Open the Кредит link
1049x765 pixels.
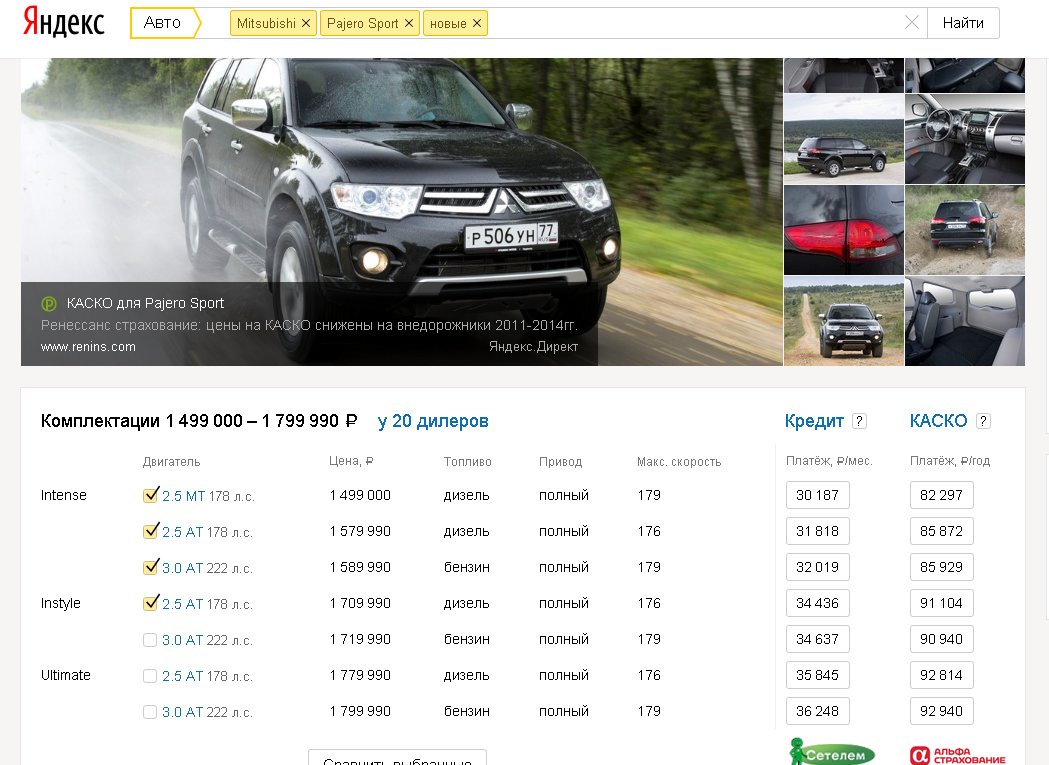[x=814, y=421]
